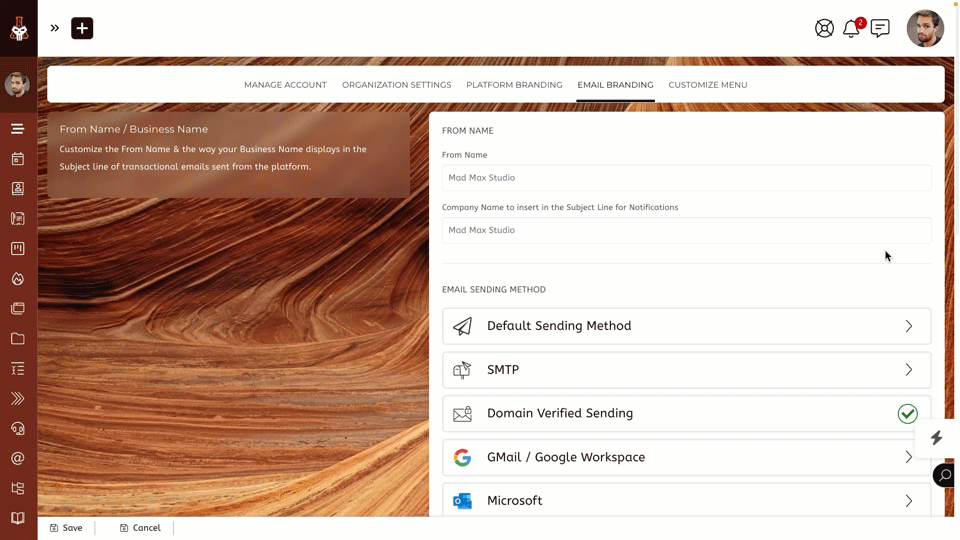Open the notifications bell icon
Image resolution: width=960 pixels, height=540 pixels.
click(x=851, y=29)
